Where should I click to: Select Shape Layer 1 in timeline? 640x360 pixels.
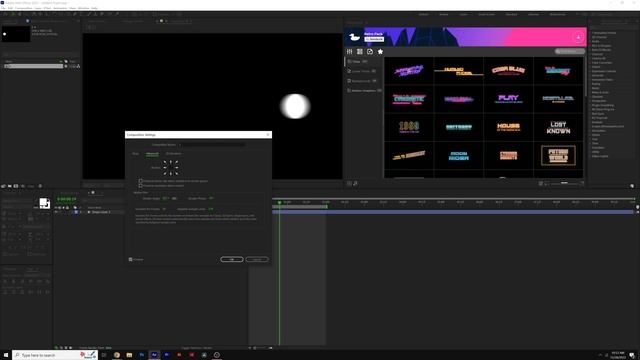(101, 212)
